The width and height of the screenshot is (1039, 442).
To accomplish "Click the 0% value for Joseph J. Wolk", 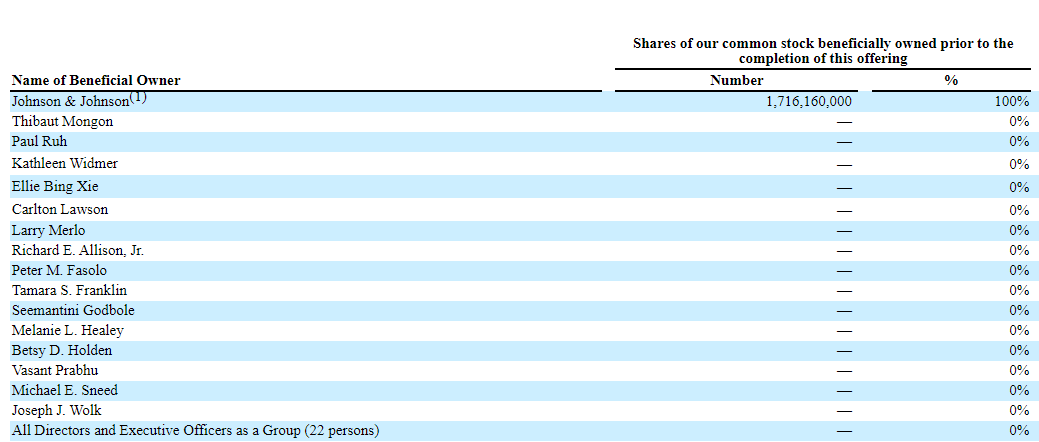I will click(1019, 410).
